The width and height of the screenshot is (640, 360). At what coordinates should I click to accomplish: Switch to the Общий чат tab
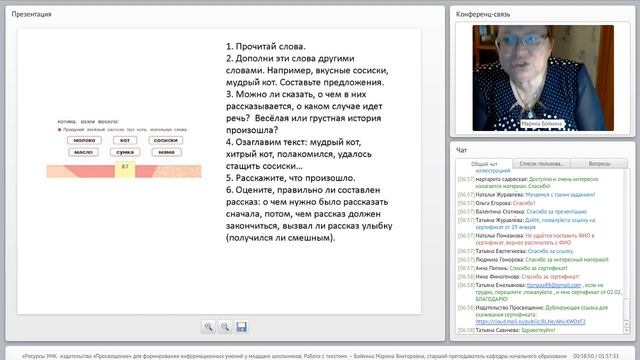(x=484, y=164)
